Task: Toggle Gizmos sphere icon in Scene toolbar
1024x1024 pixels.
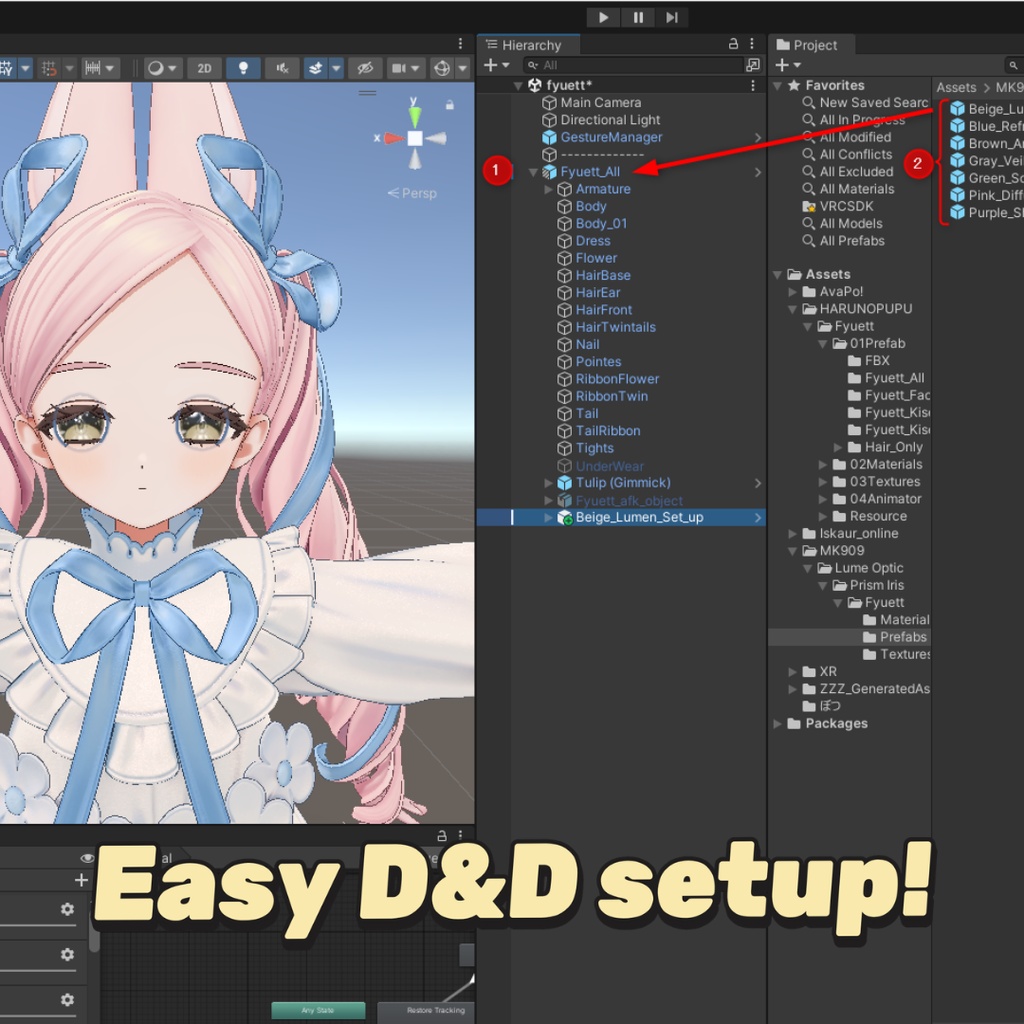Action: tap(442, 68)
